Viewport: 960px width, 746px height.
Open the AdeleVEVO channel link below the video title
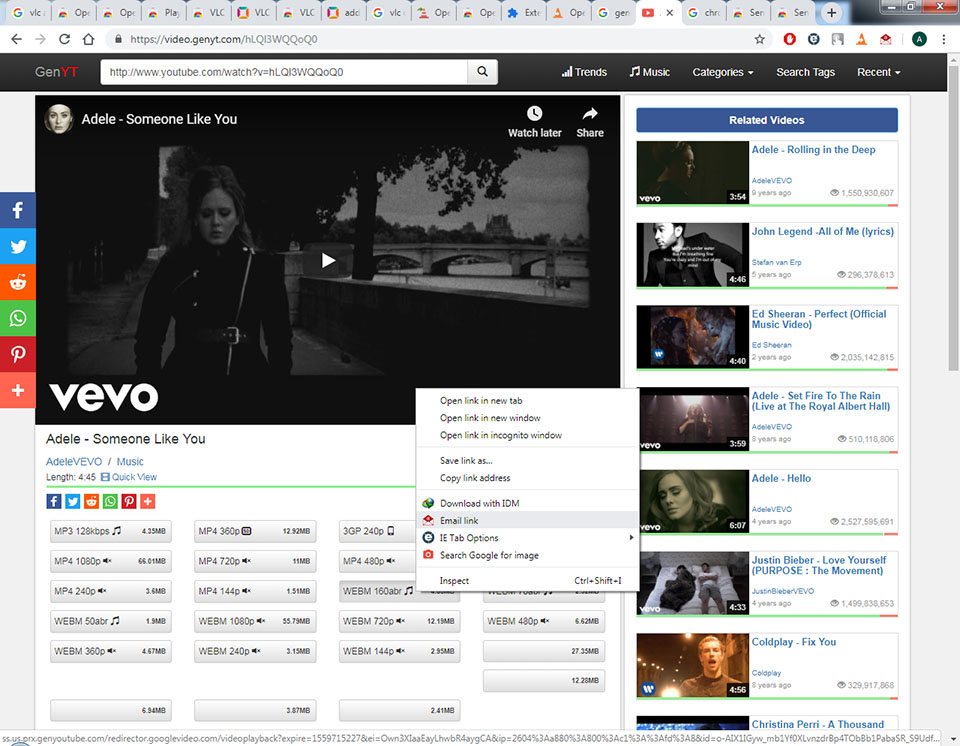[x=74, y=462]
